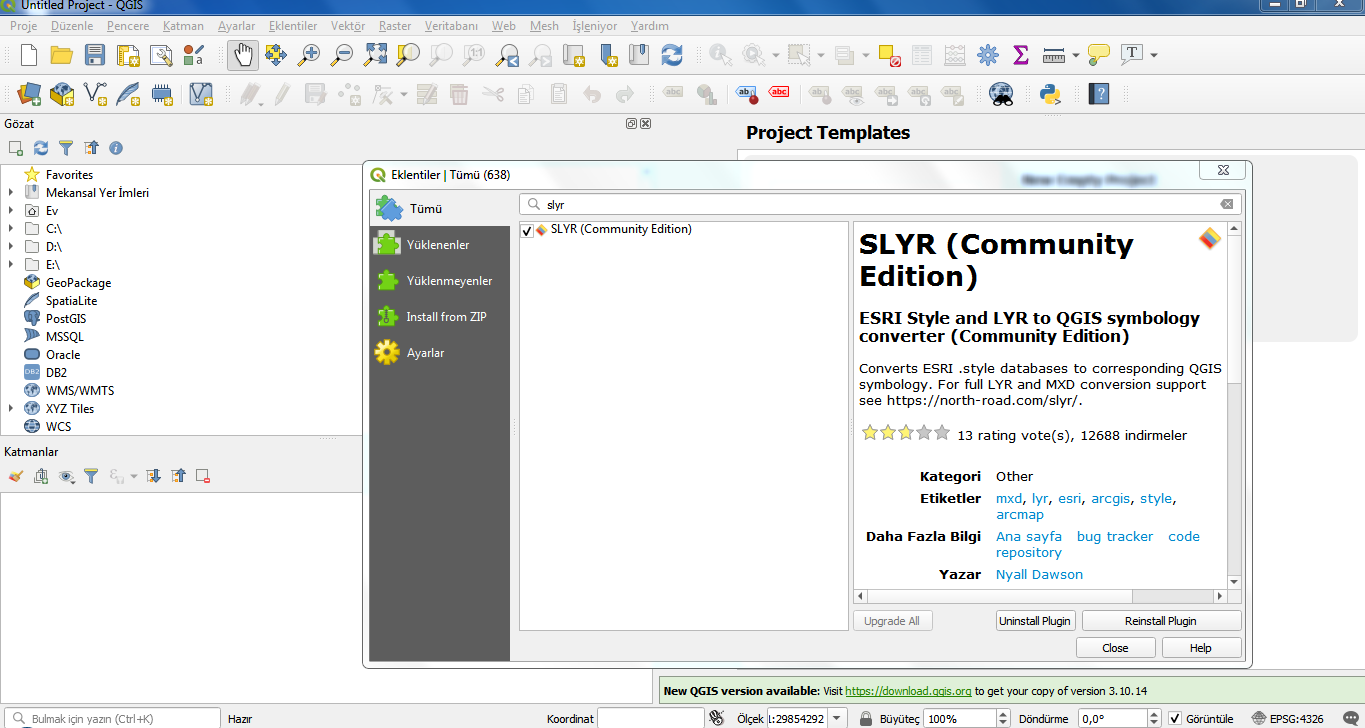Activate the Zoom In tool

tap(309, 55)
